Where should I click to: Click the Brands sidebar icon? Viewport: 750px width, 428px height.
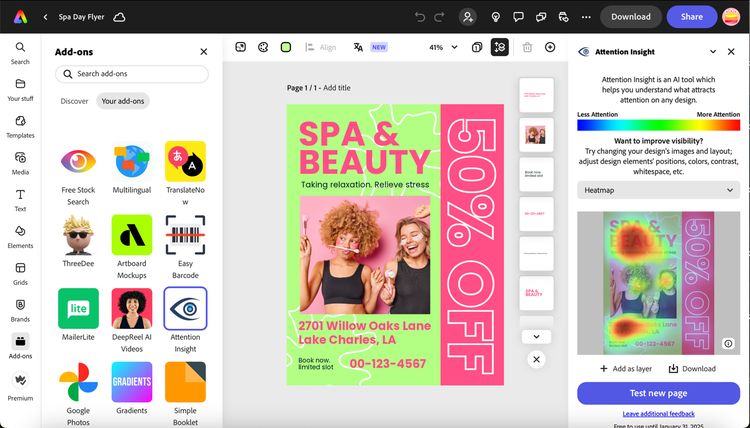click(20, 309)
